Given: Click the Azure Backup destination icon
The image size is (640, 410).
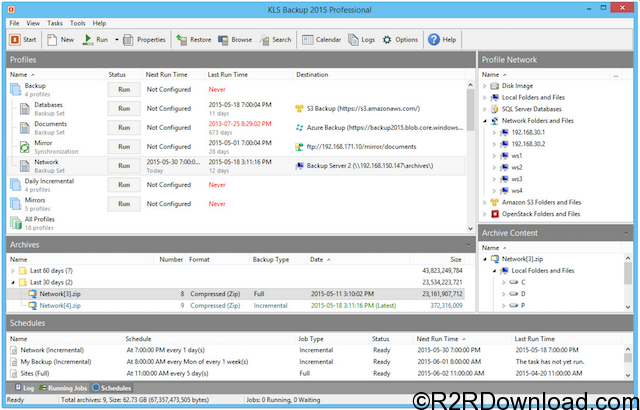Looking at the screenshot, I should [299, 128].
